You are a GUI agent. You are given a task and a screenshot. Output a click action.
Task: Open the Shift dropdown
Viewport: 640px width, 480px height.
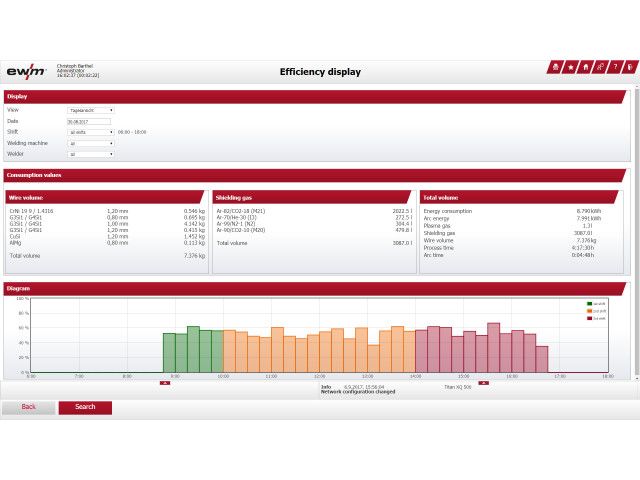coord(91,132)
